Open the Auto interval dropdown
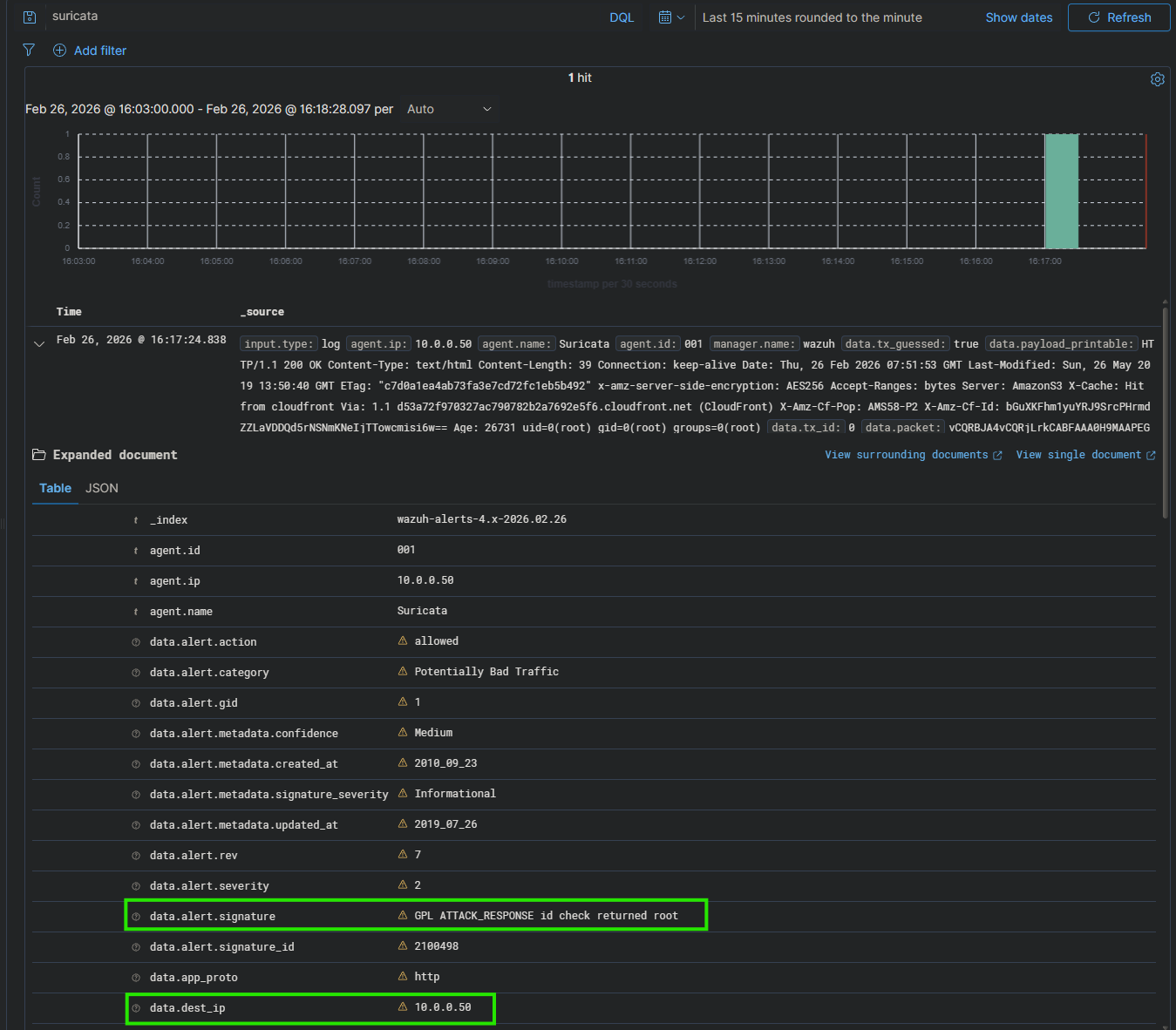 pos(448,109)
